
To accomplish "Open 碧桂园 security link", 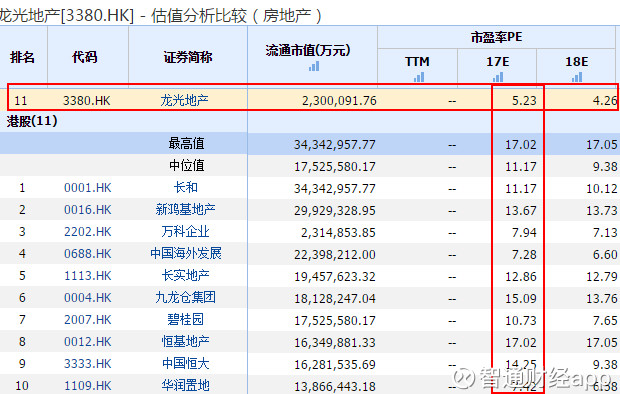I will [185, 319].
